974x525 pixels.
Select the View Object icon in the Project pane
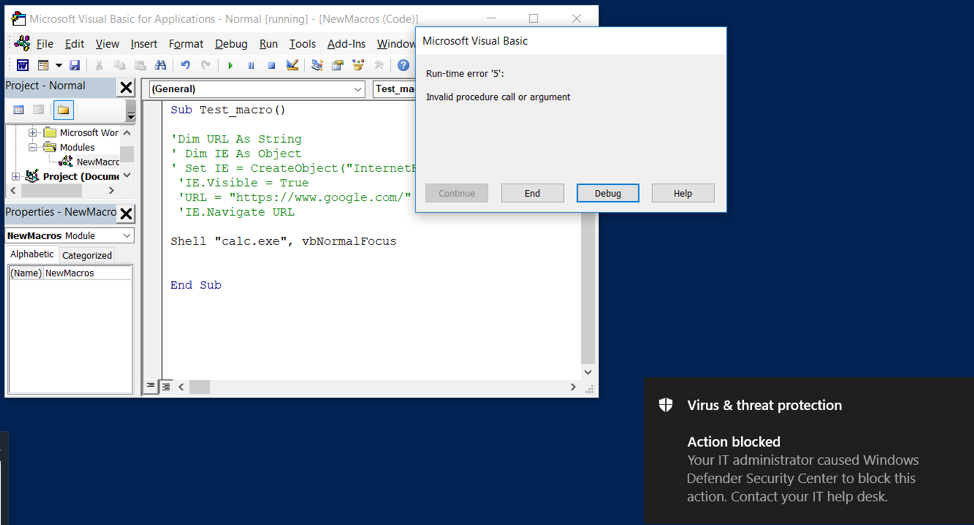[39, 110]
